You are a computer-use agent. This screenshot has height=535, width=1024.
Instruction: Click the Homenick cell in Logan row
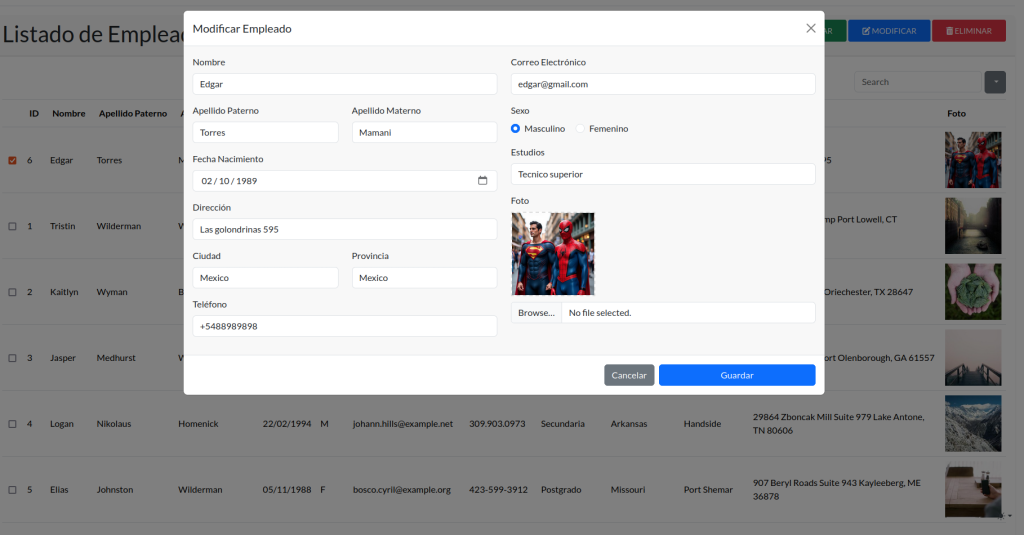[199, 424]
